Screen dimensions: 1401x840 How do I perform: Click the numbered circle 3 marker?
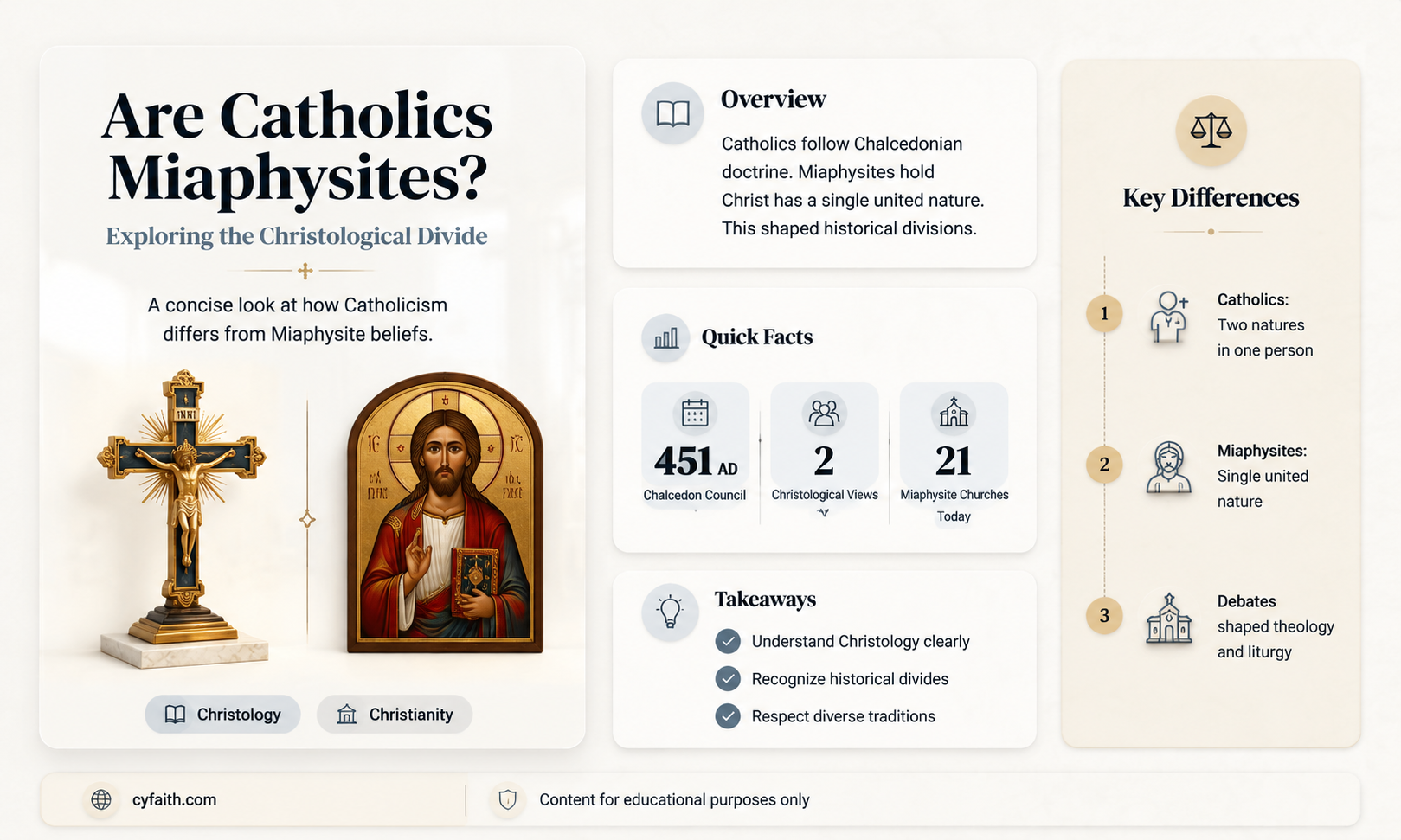coord(1104,616)
